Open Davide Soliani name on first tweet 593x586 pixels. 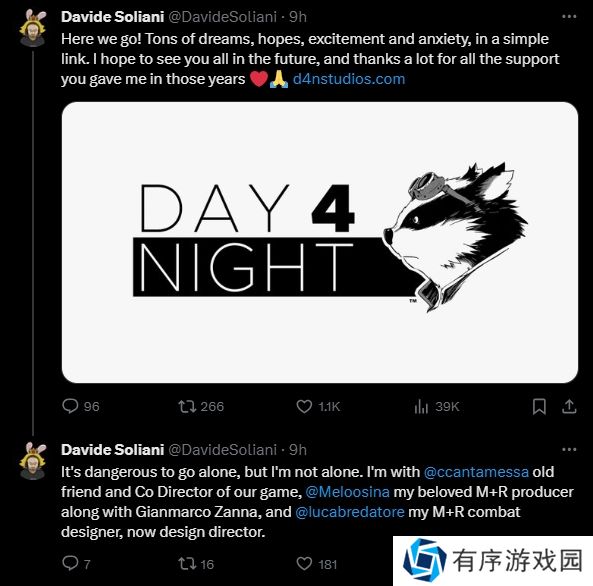pos(112,17)
